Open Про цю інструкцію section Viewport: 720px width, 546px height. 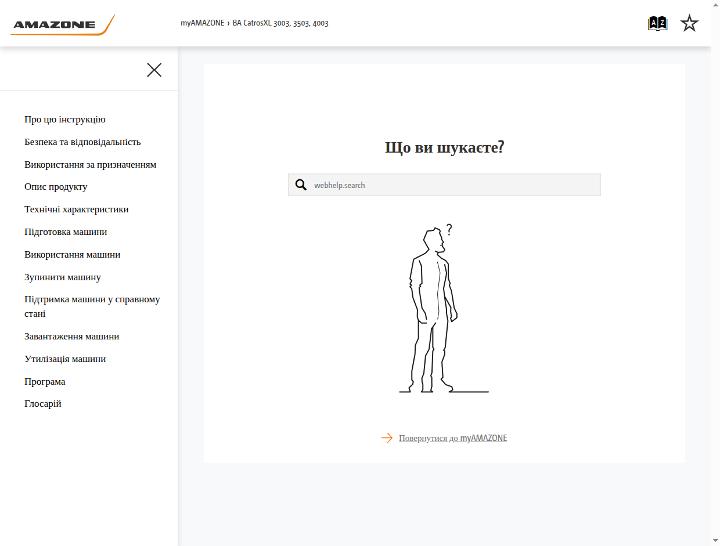tap(65, 119)
